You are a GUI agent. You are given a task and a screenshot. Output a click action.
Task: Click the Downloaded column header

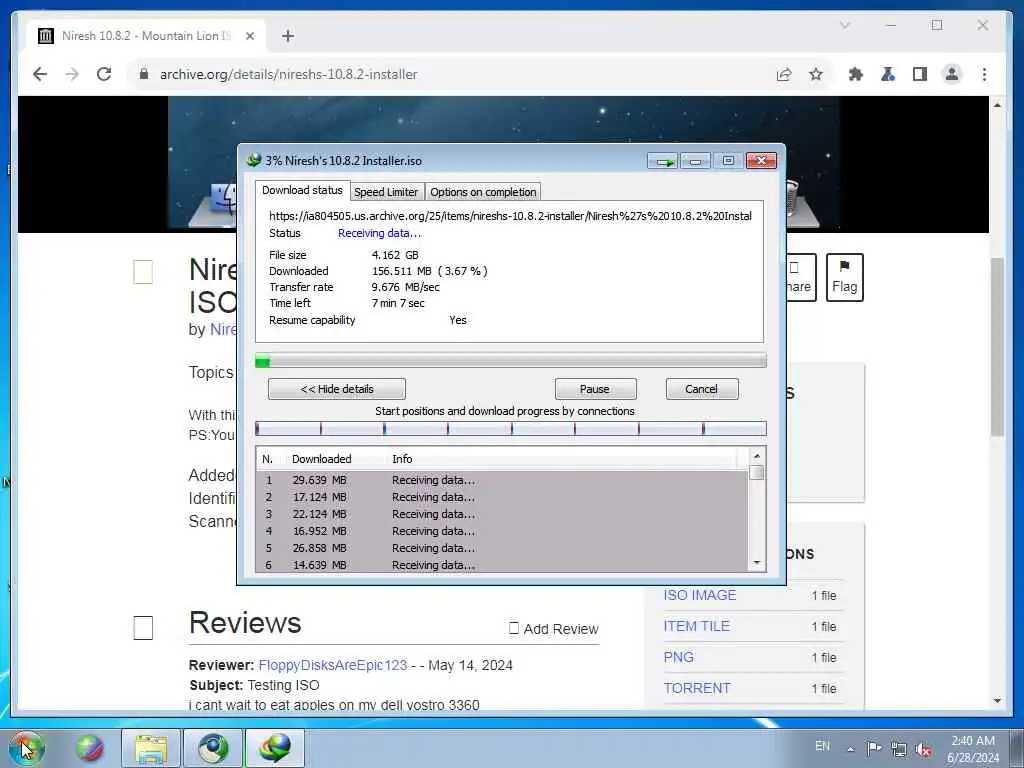click(x=321, y=459)
